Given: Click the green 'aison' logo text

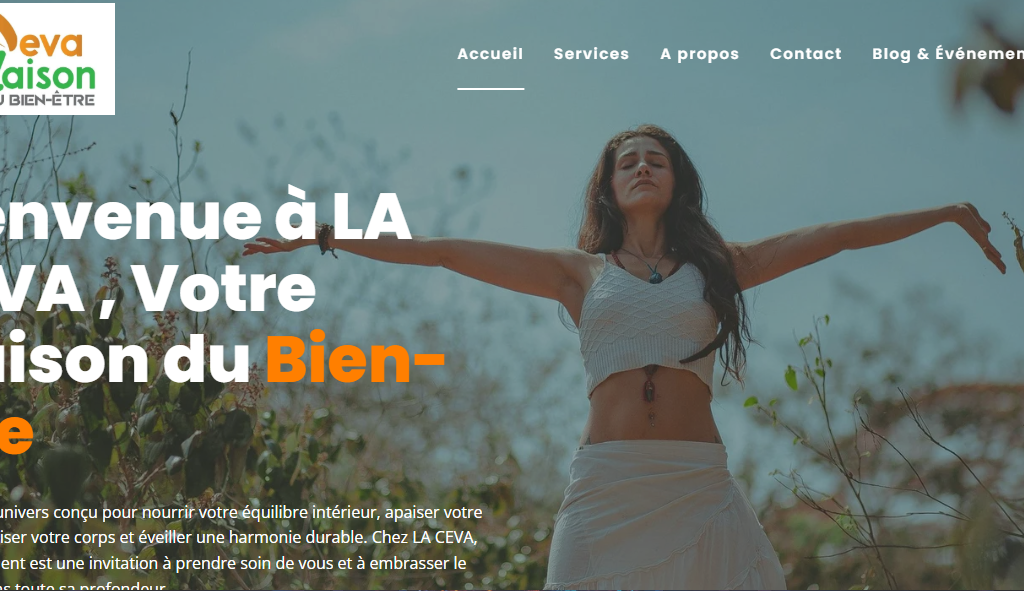Looking at the screenshot, I should click(x=49, y=75).
